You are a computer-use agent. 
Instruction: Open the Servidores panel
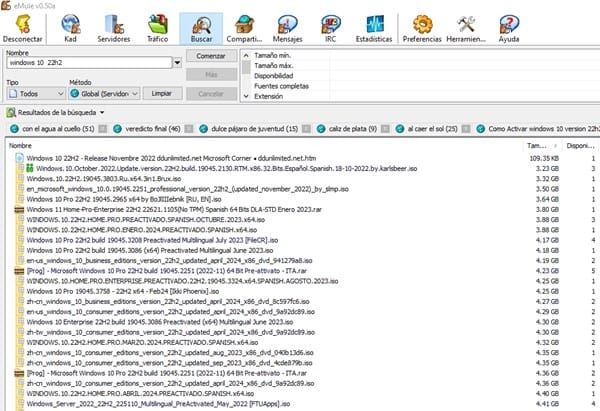(114, 29)
